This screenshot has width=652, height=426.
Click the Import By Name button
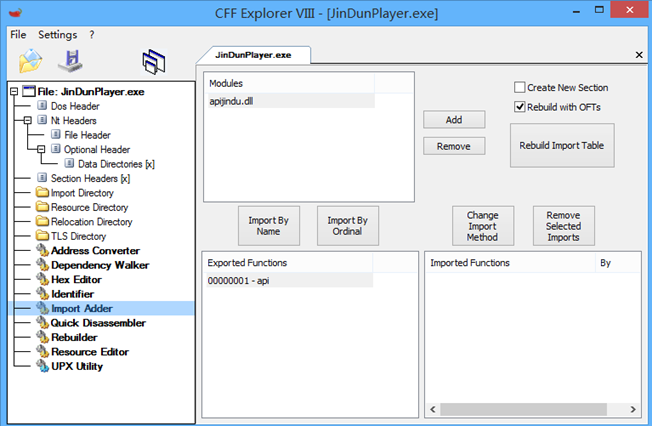pos(269,226)
